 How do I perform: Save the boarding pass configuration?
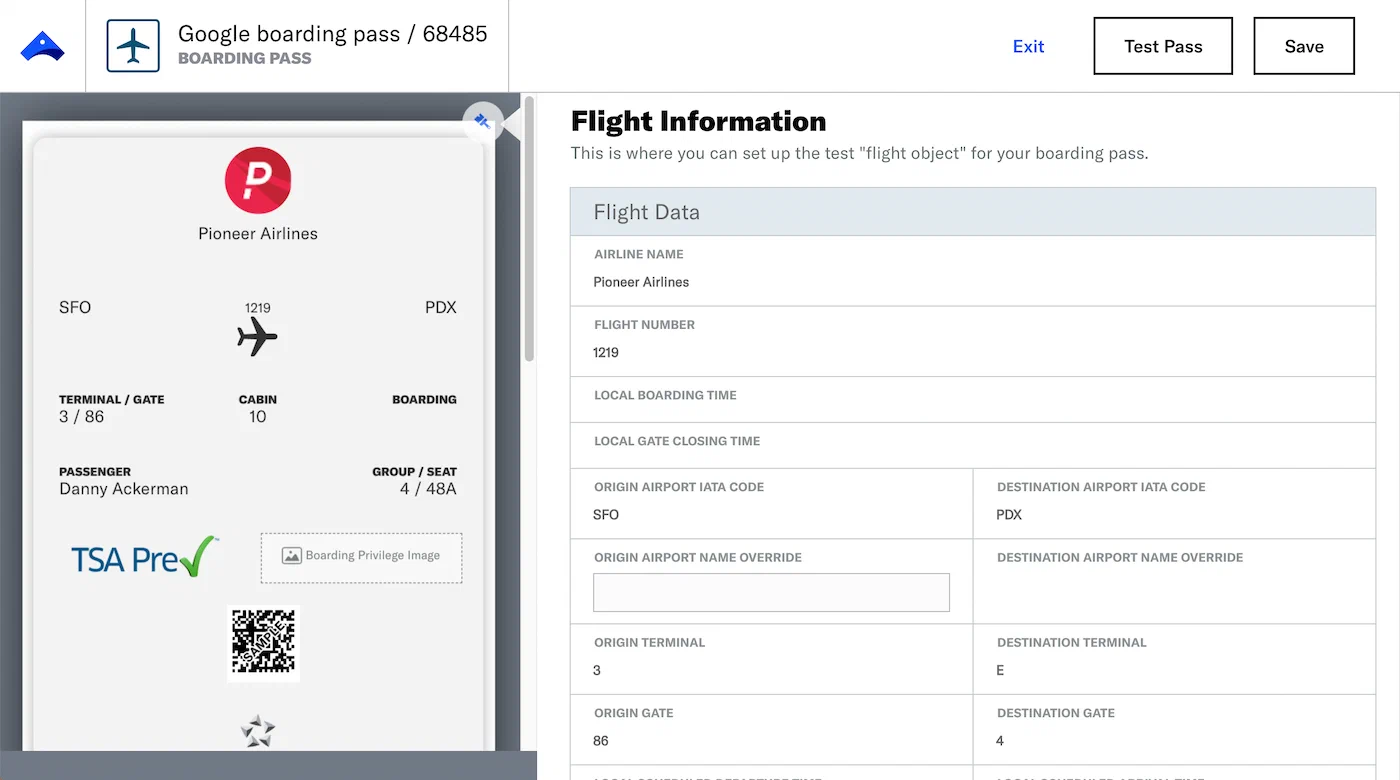tap(1303, 46)
